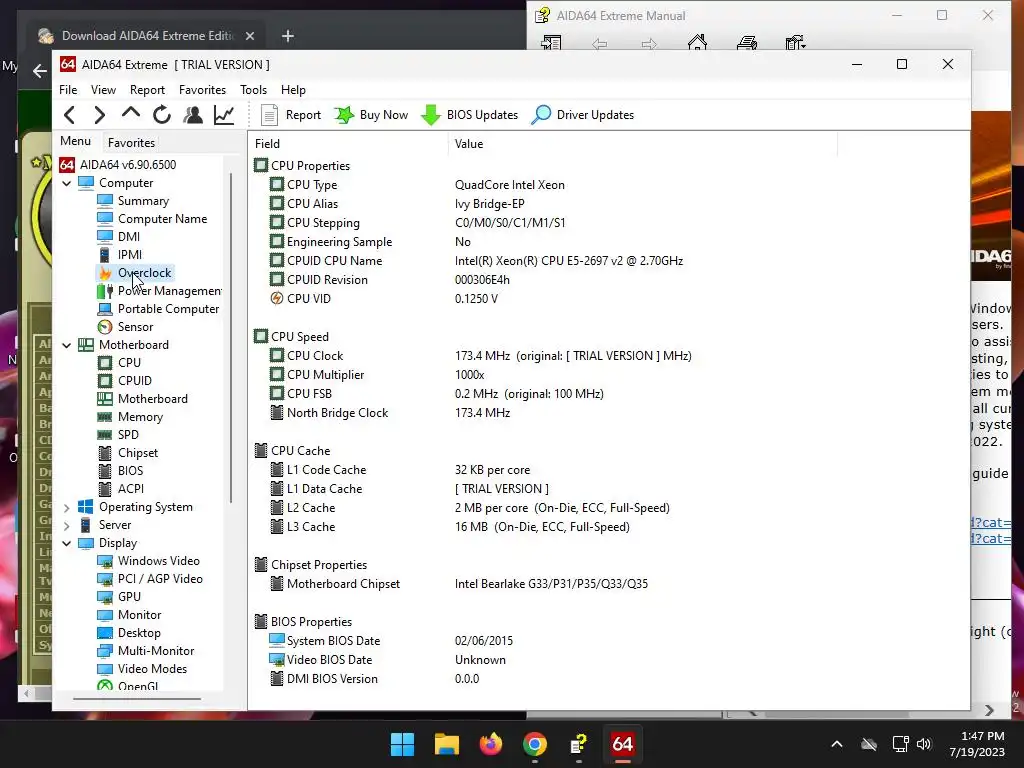
Task: Open the File menu
Action: [68, 89]
